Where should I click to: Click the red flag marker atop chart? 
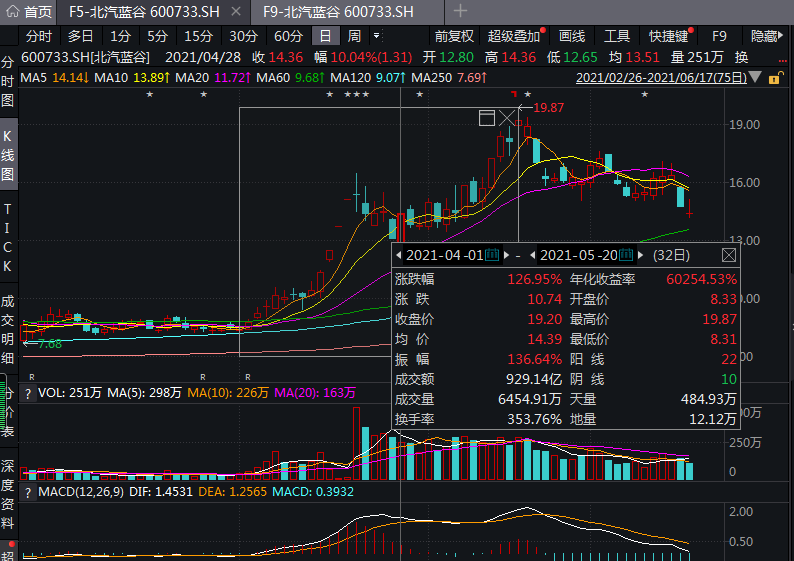[514, 94]
